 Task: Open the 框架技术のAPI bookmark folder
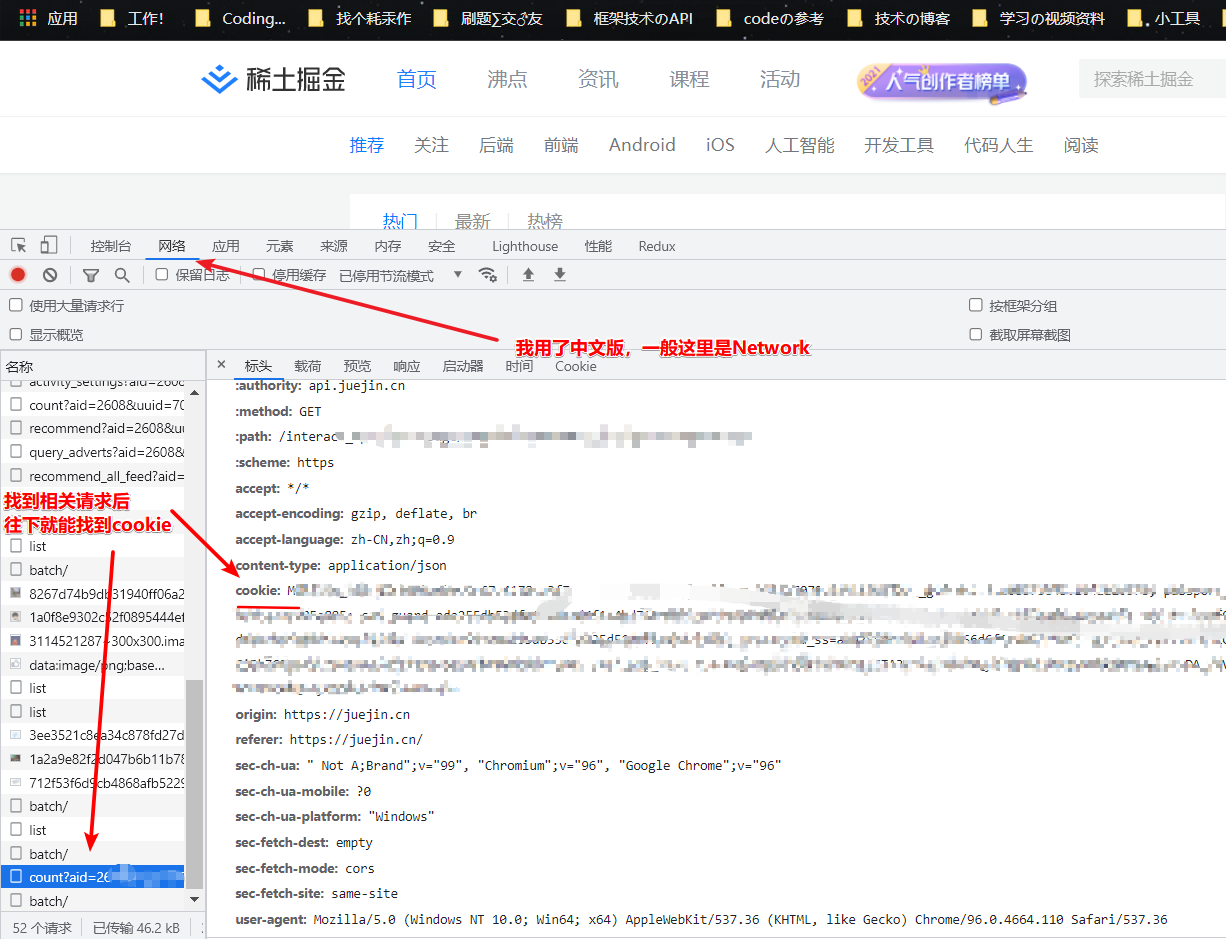click(628, 18)
